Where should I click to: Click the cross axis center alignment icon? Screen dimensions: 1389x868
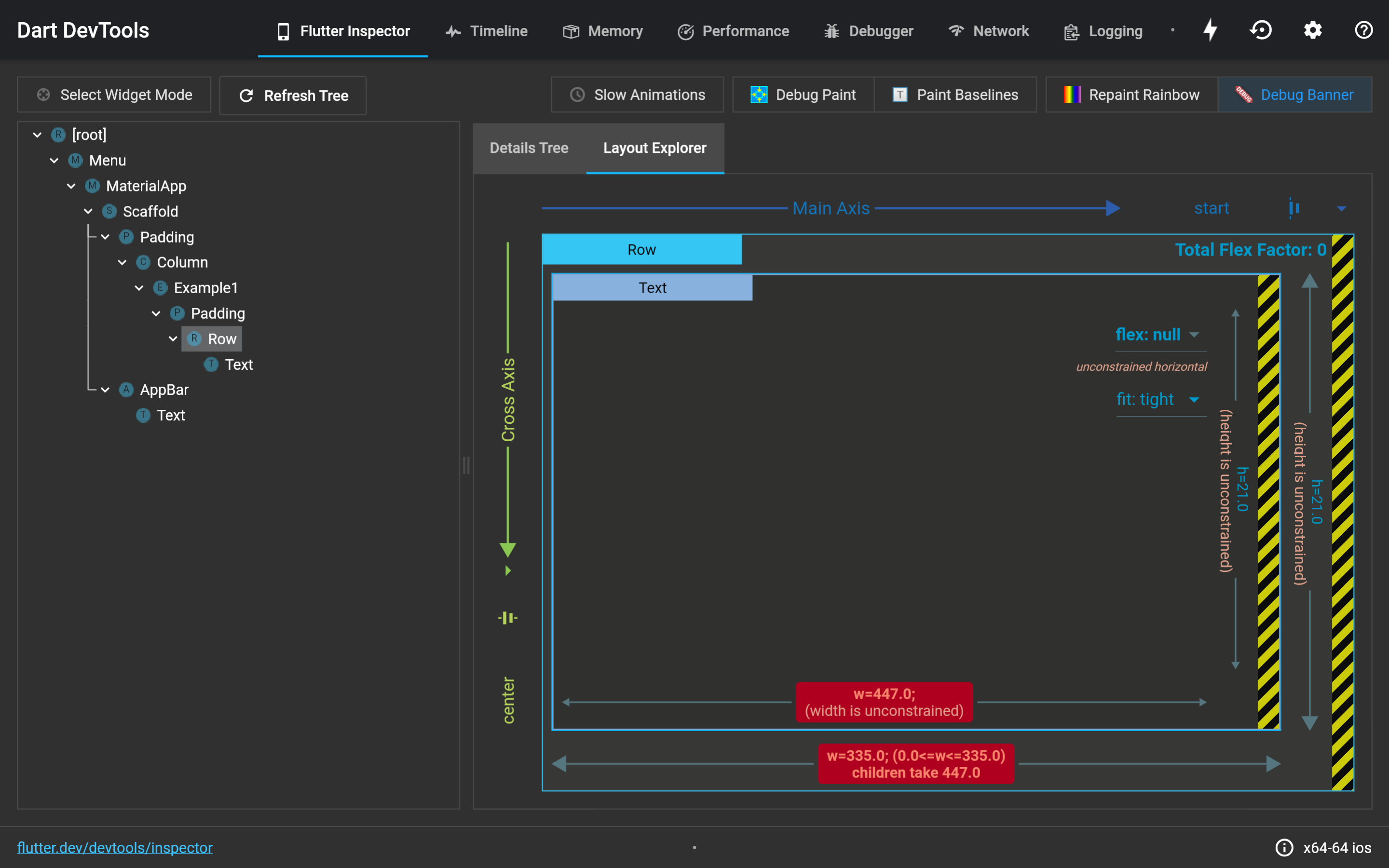pyautogui.click(x=508, y=618)
